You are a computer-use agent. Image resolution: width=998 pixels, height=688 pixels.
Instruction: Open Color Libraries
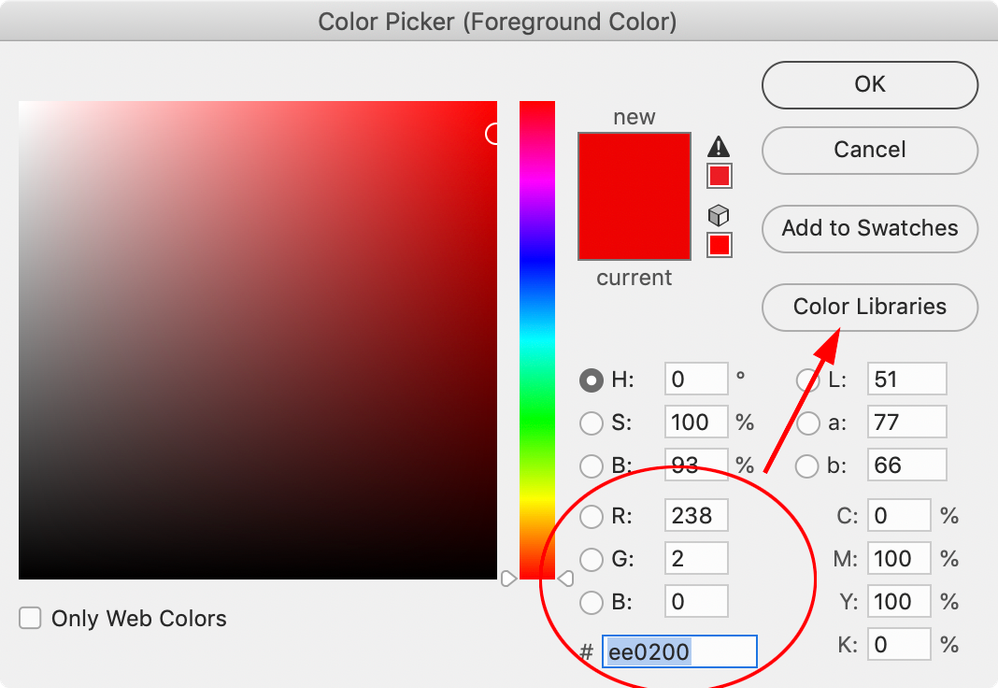pyautogui.click(x=869, y=307)
